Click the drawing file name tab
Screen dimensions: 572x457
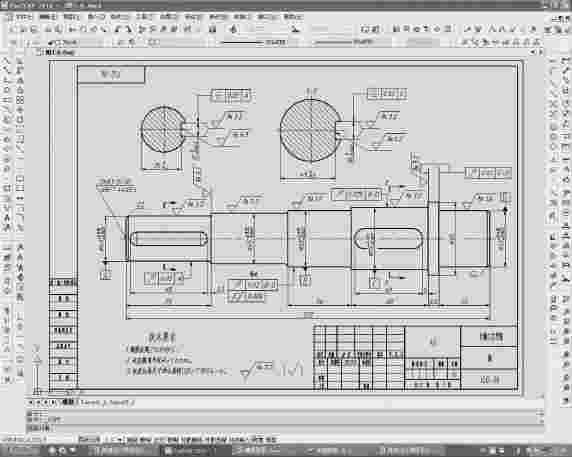pos(60,53)
